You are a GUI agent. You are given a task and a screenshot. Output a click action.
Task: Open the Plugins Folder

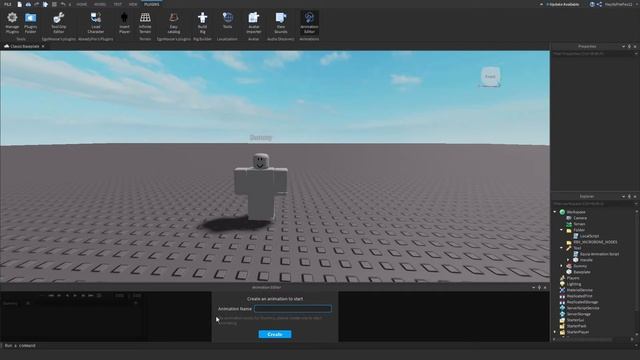(x=31, y=23)
